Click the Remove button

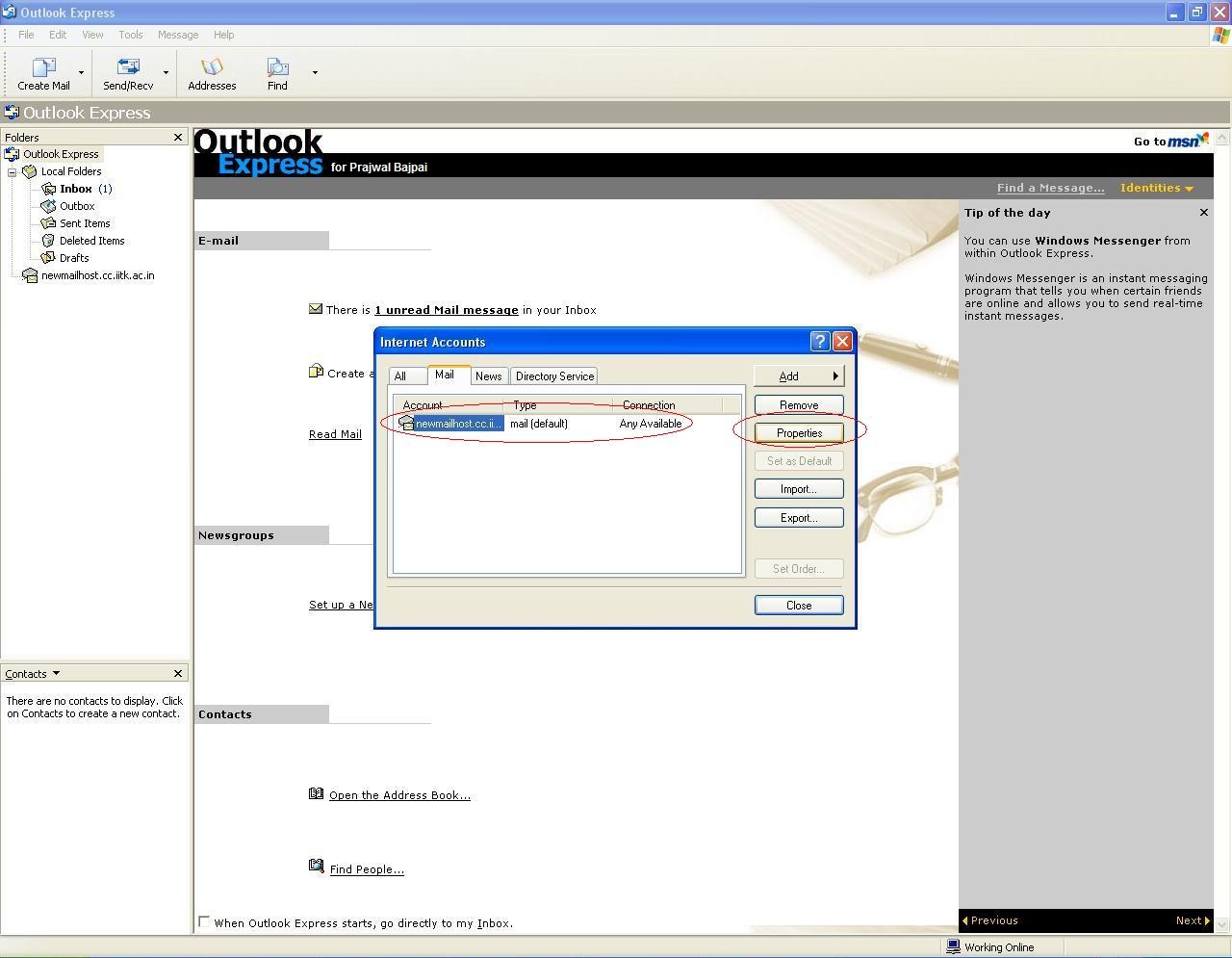click(x=799, y=405)
